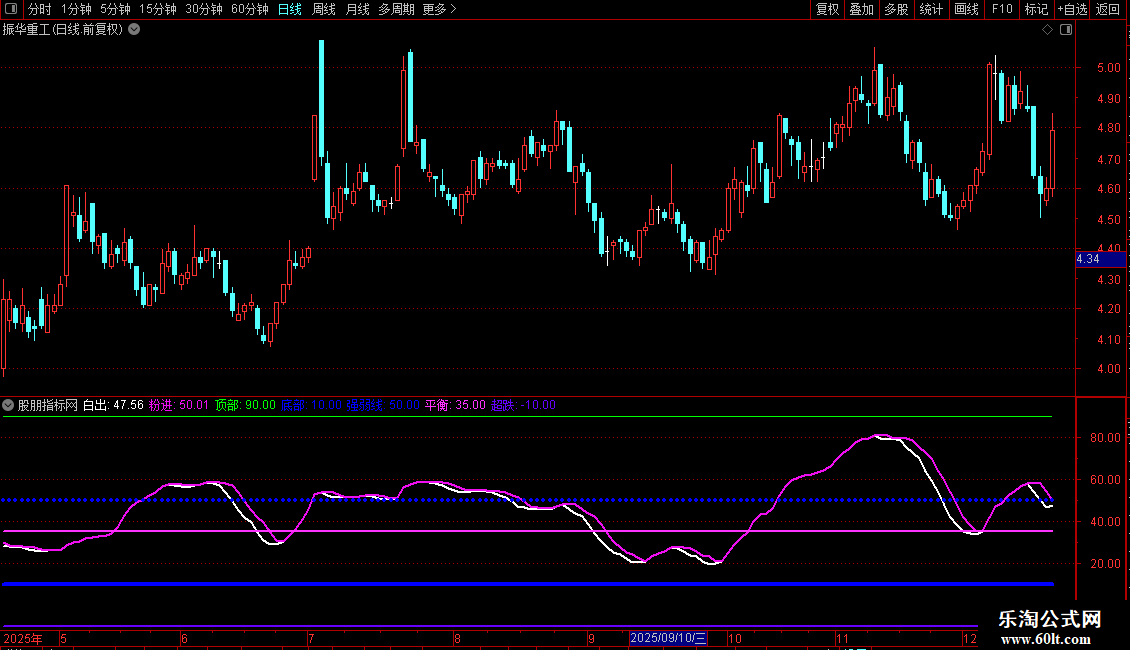
Task: Switch to 周线 weekly chart
Action: coord(324,9)
